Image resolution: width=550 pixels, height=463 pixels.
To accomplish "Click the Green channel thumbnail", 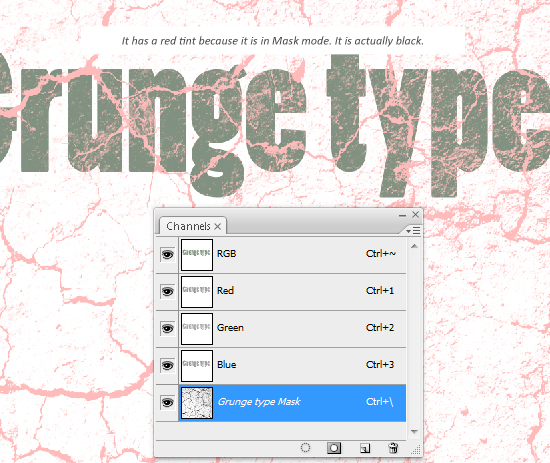I will click(197, 329).
